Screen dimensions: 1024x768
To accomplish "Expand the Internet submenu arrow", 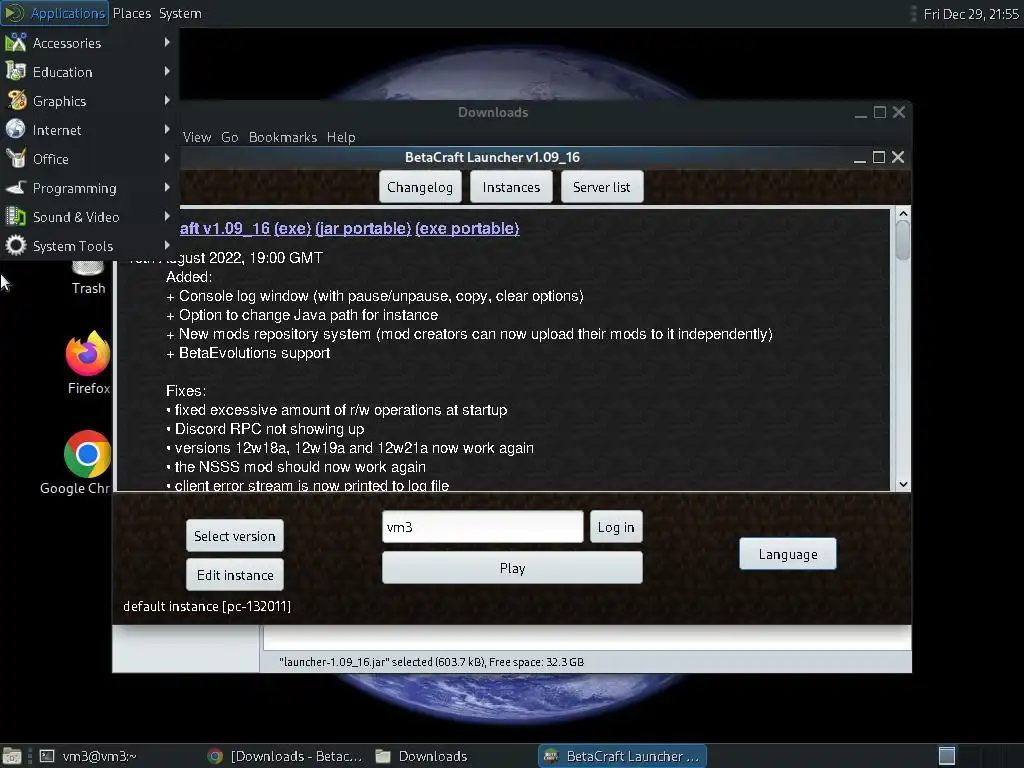I will tap(167, 129).
